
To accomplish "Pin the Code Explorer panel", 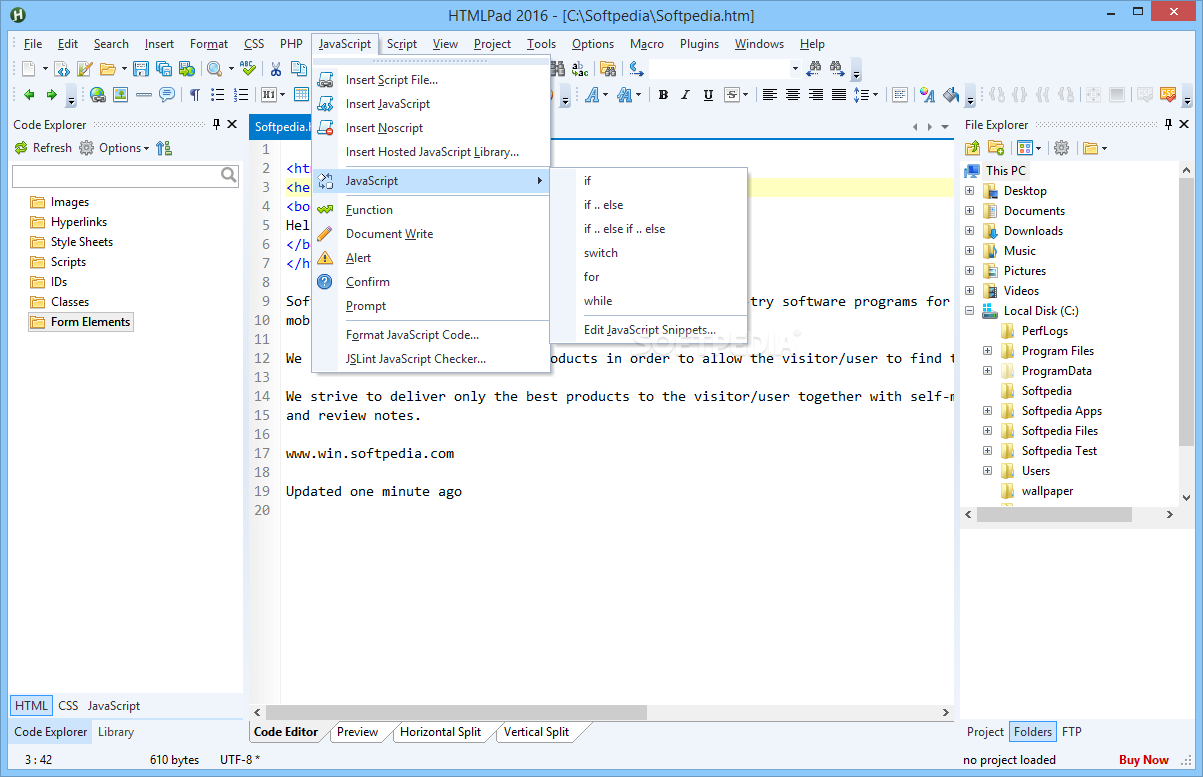I will (216, 124).
